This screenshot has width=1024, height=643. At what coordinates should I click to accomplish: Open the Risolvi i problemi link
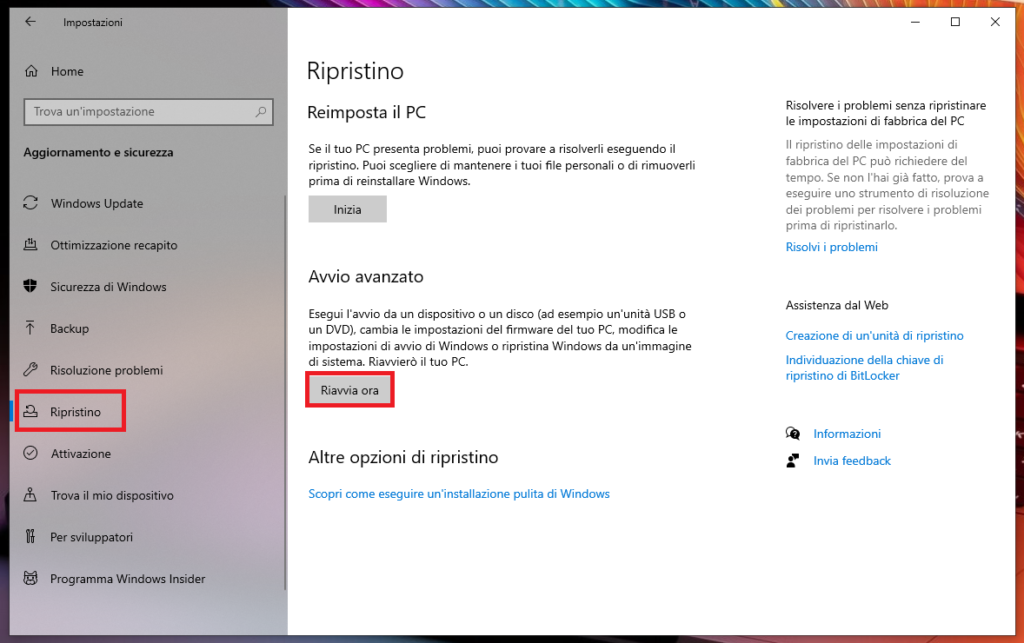[x=831, y=247]
